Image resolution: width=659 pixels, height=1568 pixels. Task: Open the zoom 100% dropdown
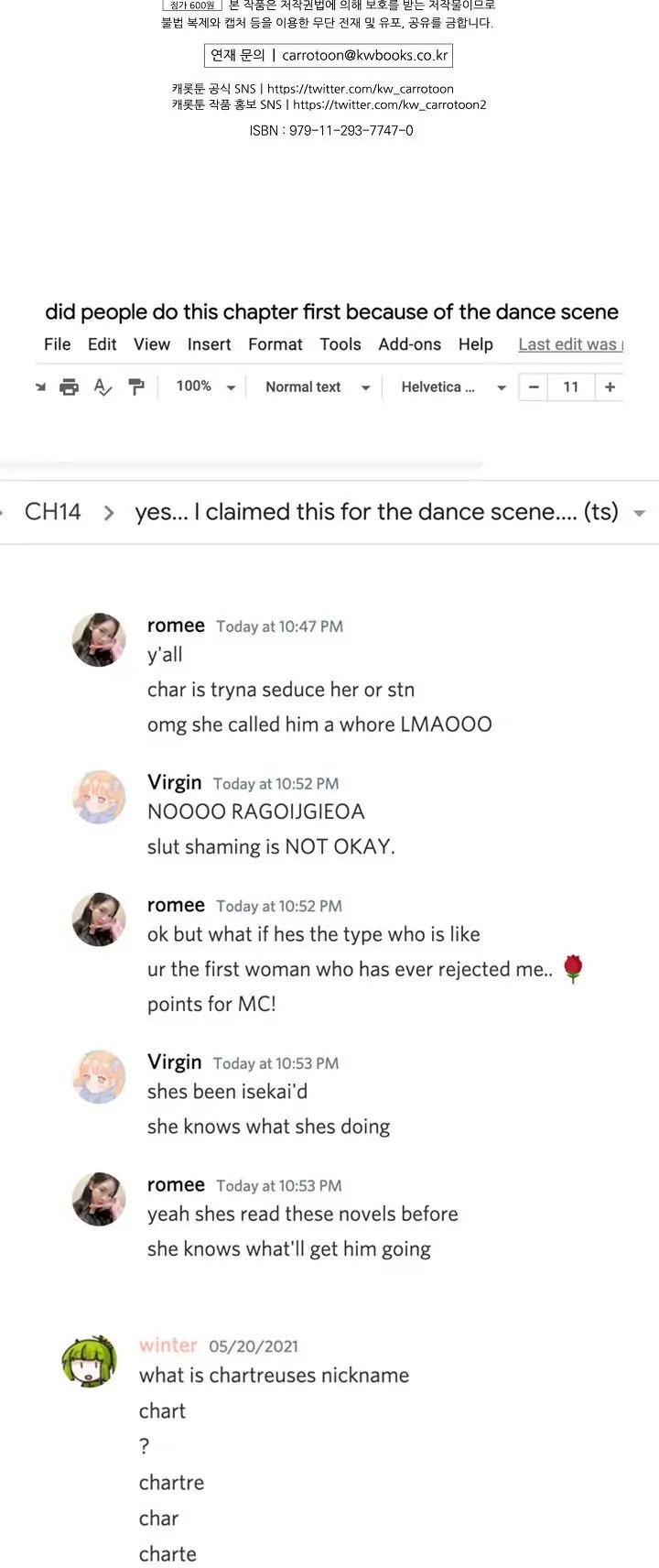[x=205, y=387]
